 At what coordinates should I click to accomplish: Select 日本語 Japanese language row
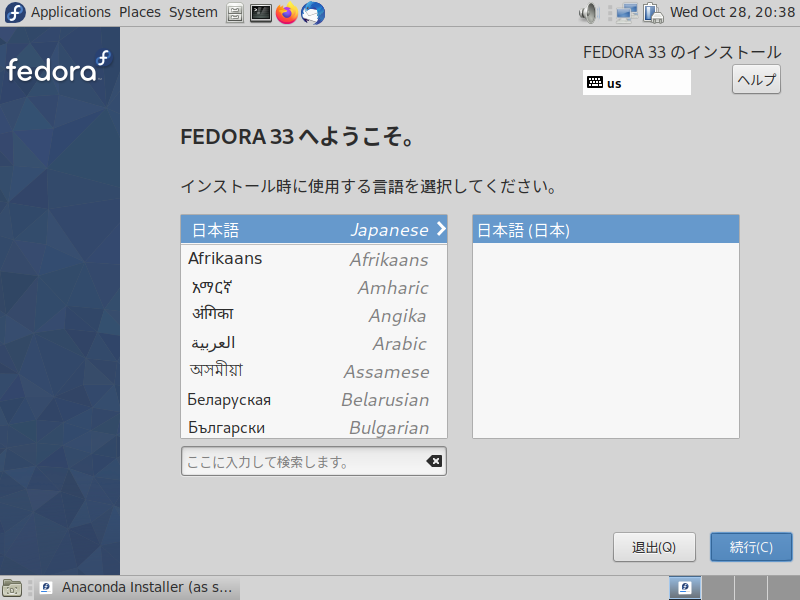(x=314, y=230)
